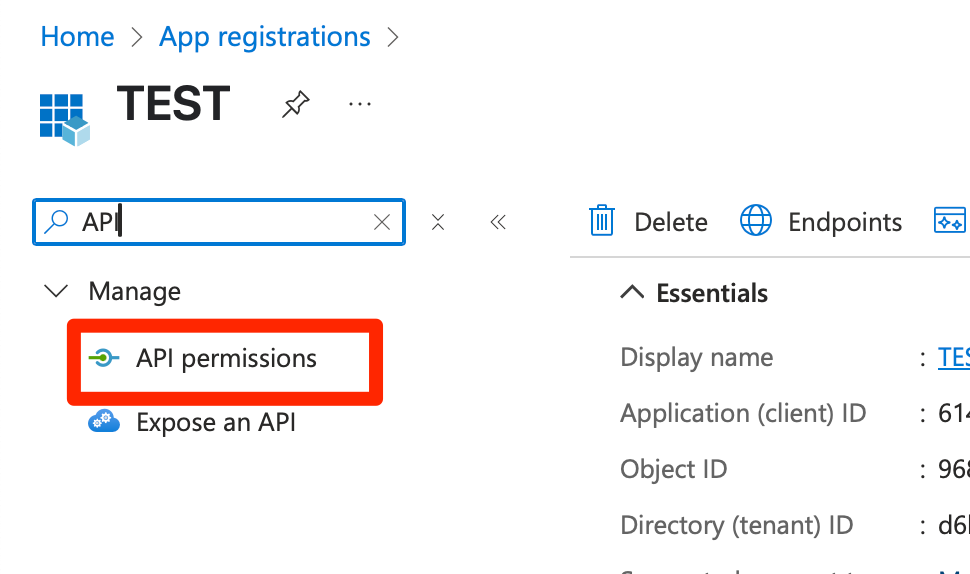Image resolution: width=970 pixels, height=574 pixels.
Task: Collapse the Essentials section
Action: 632,292
